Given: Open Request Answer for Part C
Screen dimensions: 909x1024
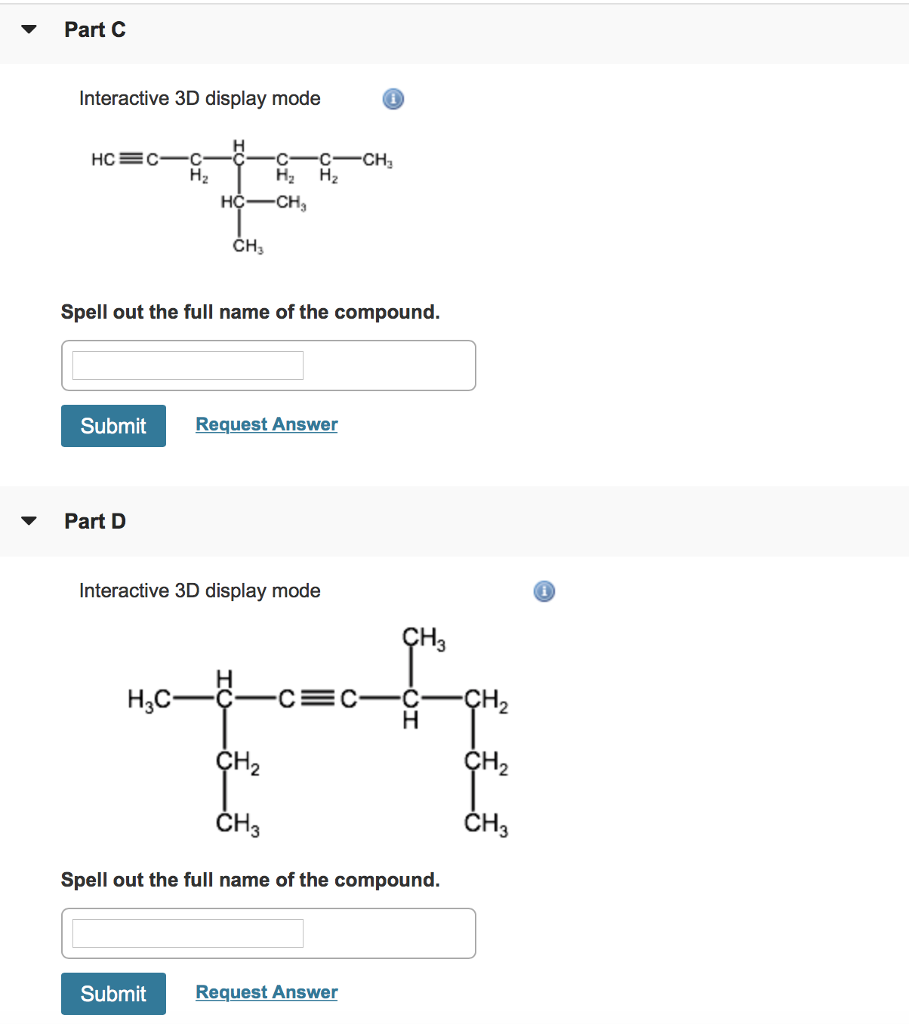Looking at the screenshot, I should point(266,424).
